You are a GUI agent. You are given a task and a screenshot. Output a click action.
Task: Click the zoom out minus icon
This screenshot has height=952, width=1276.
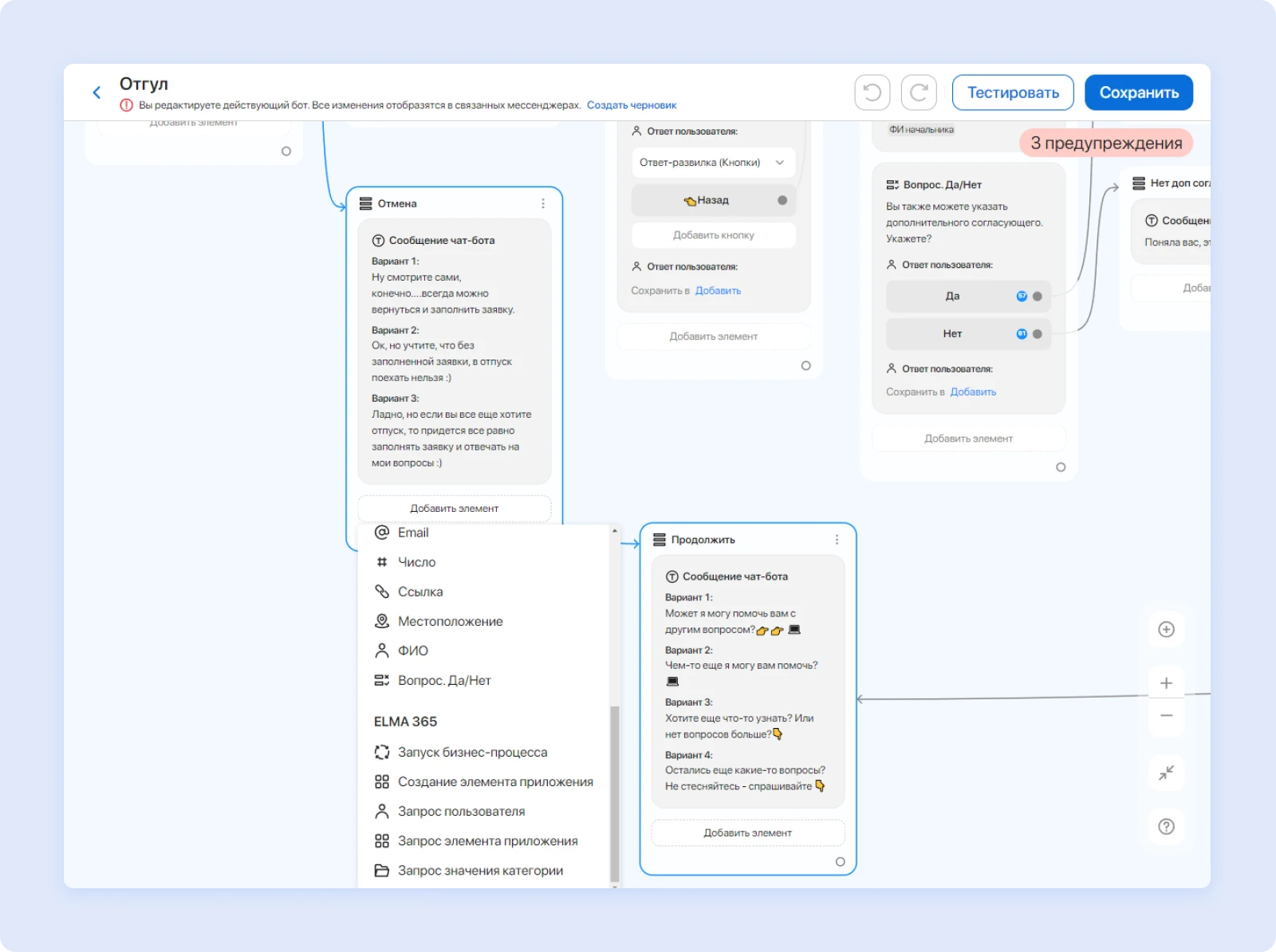pos(1166,715)
